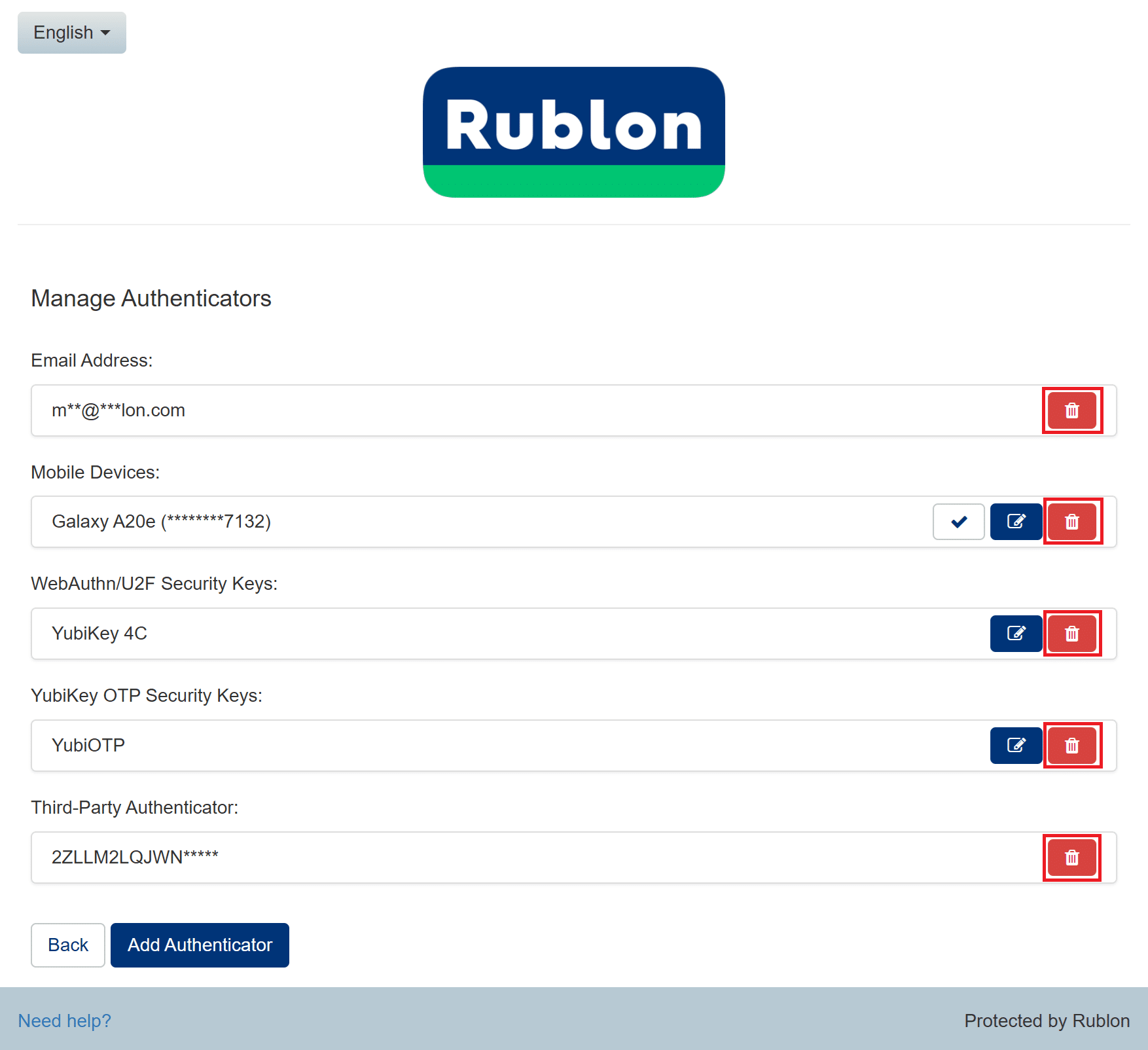Image resolution: width=1148 pixels, height=1050 pixels.
Task: Open the English language dropdown
Action: [x=71, y=33]
